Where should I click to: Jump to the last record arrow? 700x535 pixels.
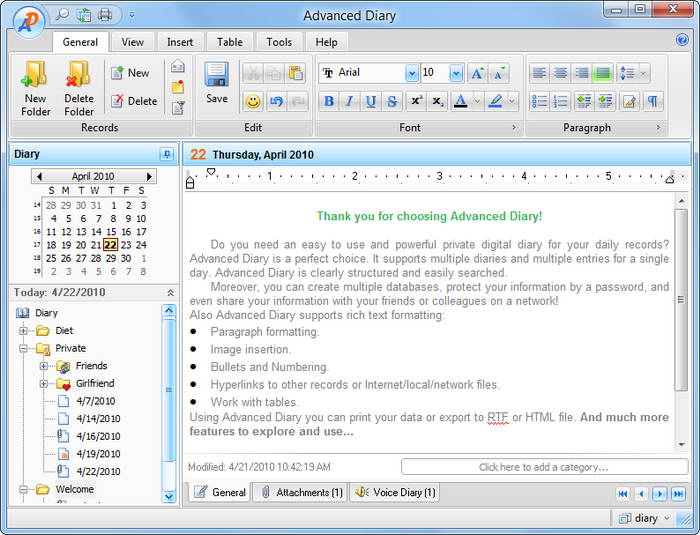coord(678,493)
